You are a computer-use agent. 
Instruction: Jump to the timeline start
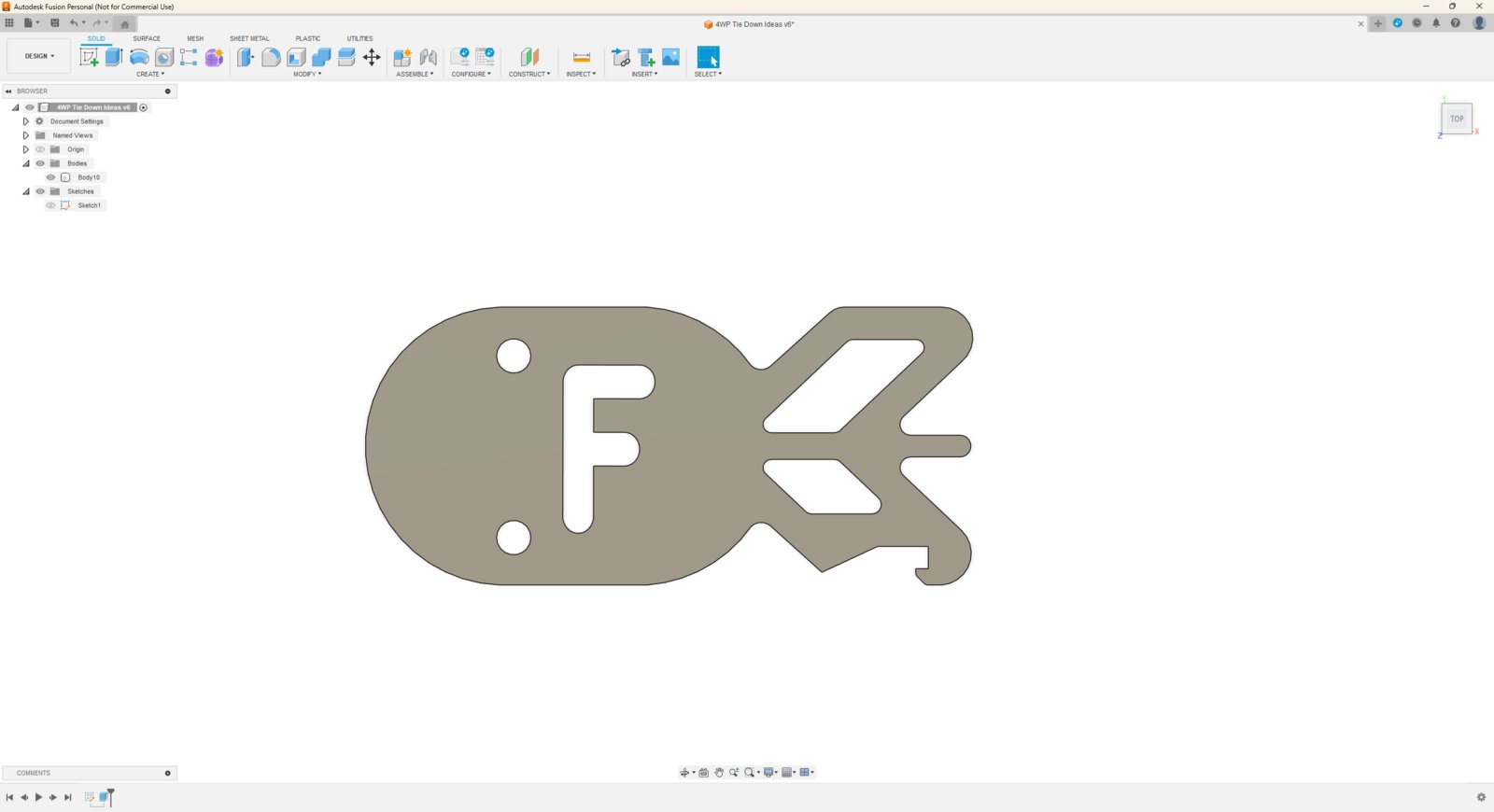pyautogui.click(x=9, y=797)
